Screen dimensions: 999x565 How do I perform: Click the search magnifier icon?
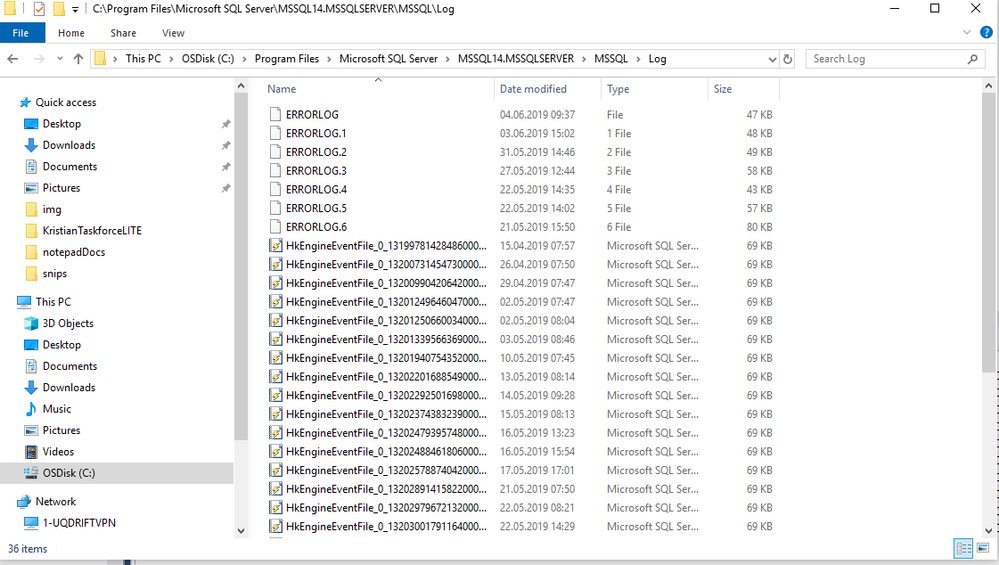972,59
